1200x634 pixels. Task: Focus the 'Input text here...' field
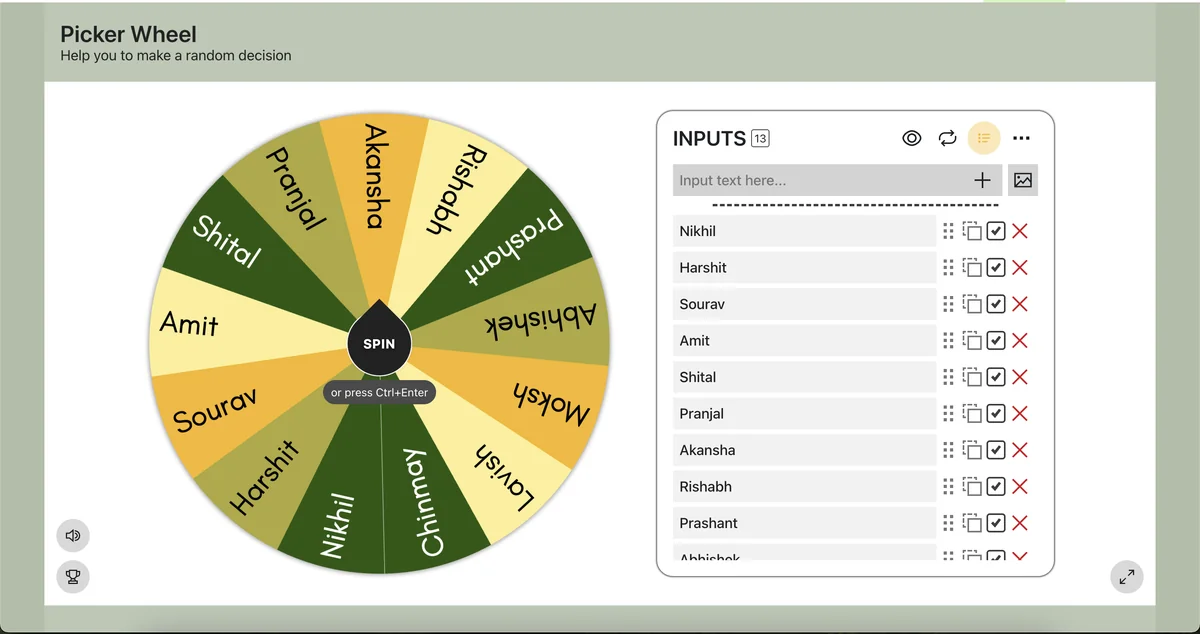[820, 180]
